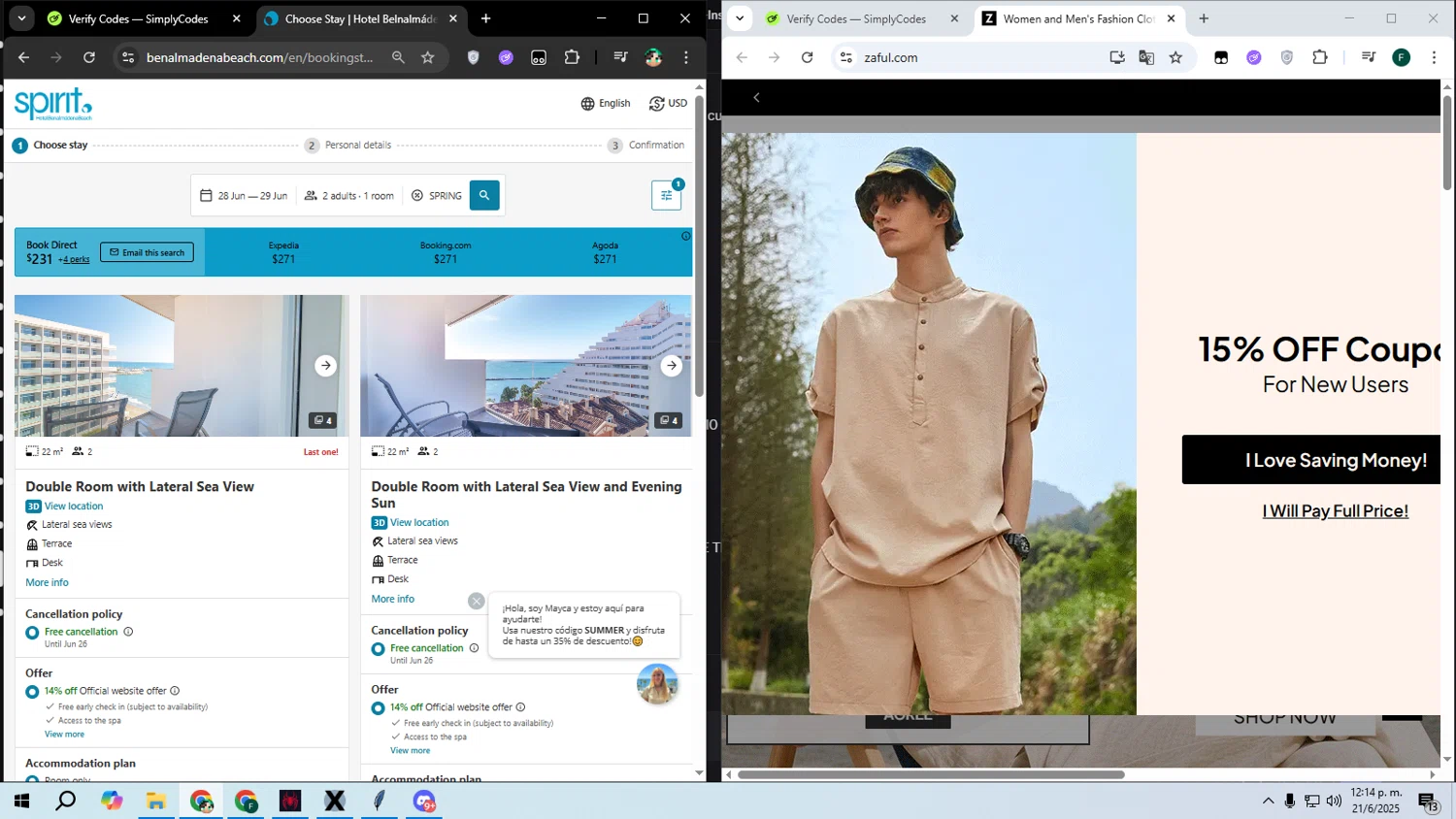Click the search magnifier button on hotel page

point(484,195)
